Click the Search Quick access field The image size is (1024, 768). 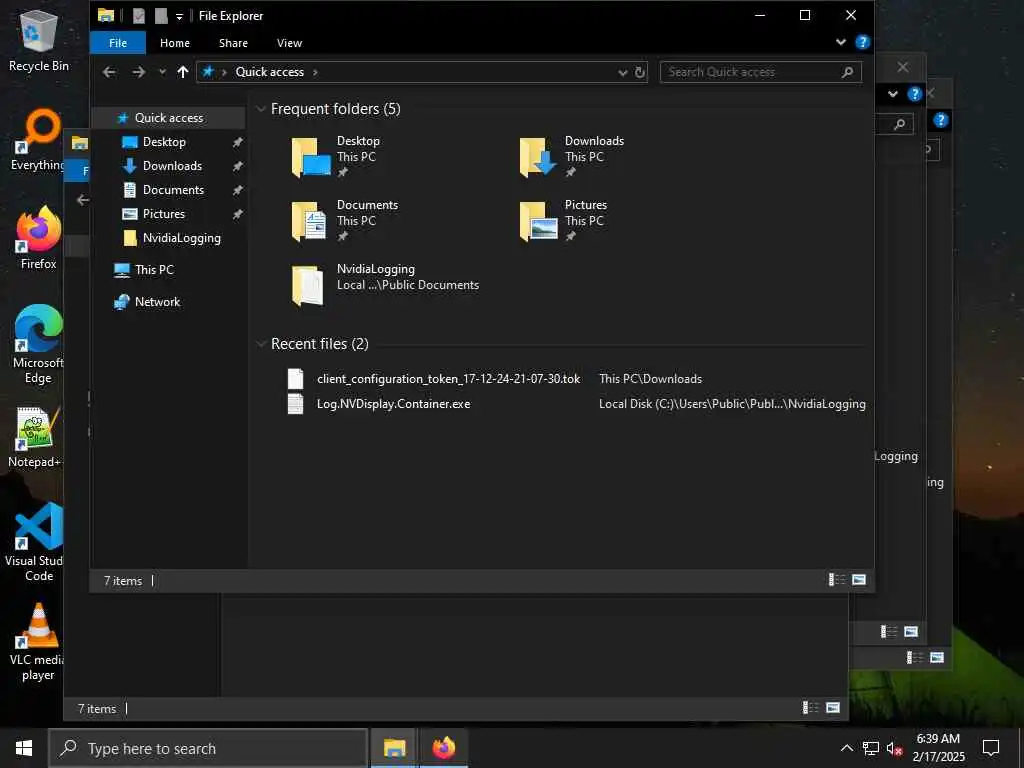coord(751,72)
